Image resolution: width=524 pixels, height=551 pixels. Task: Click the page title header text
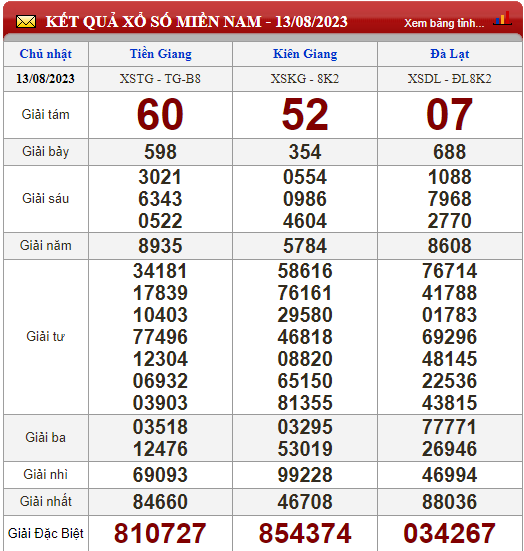(197, 22)
